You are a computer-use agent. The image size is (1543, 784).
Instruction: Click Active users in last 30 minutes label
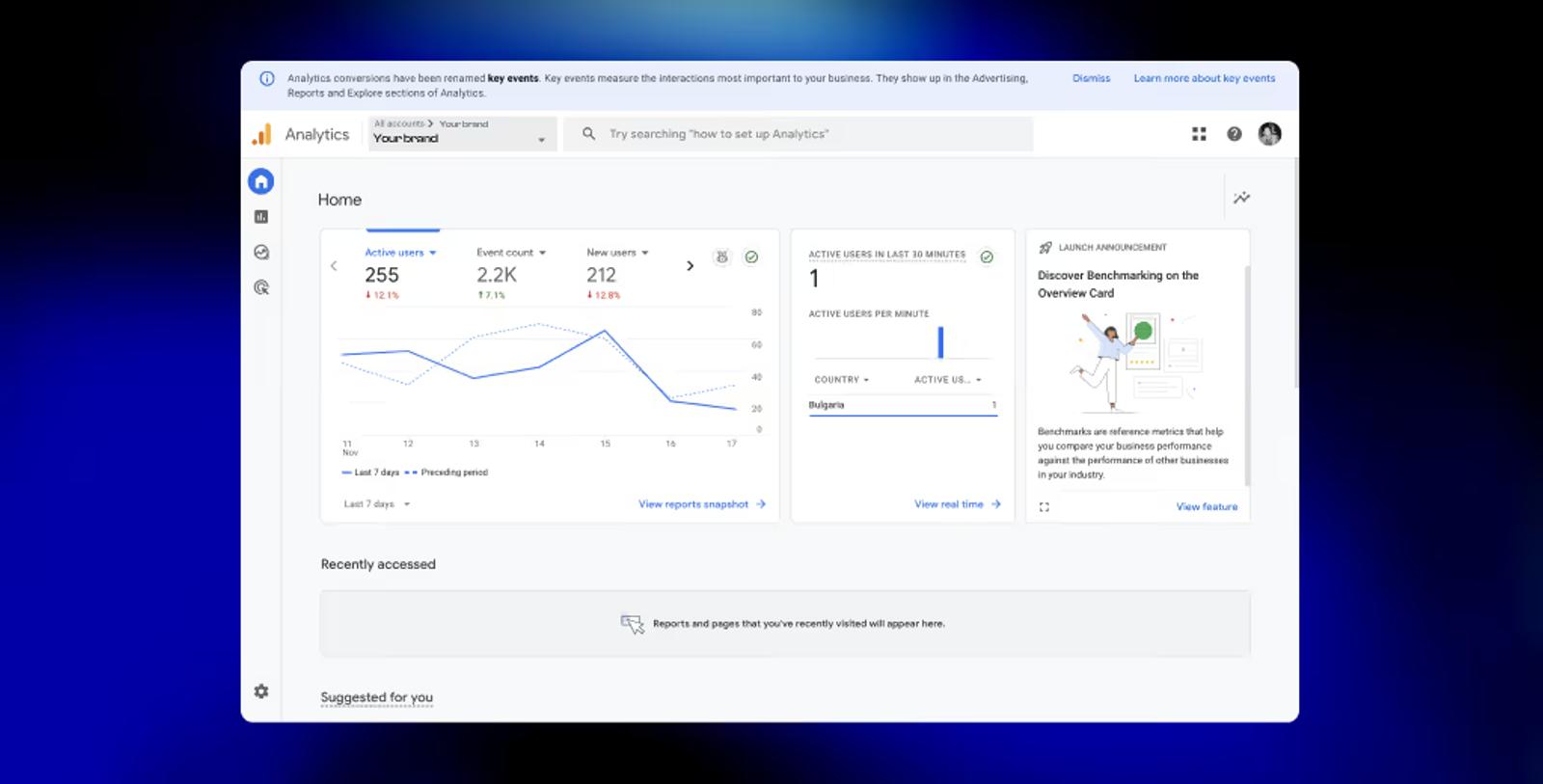886,255
